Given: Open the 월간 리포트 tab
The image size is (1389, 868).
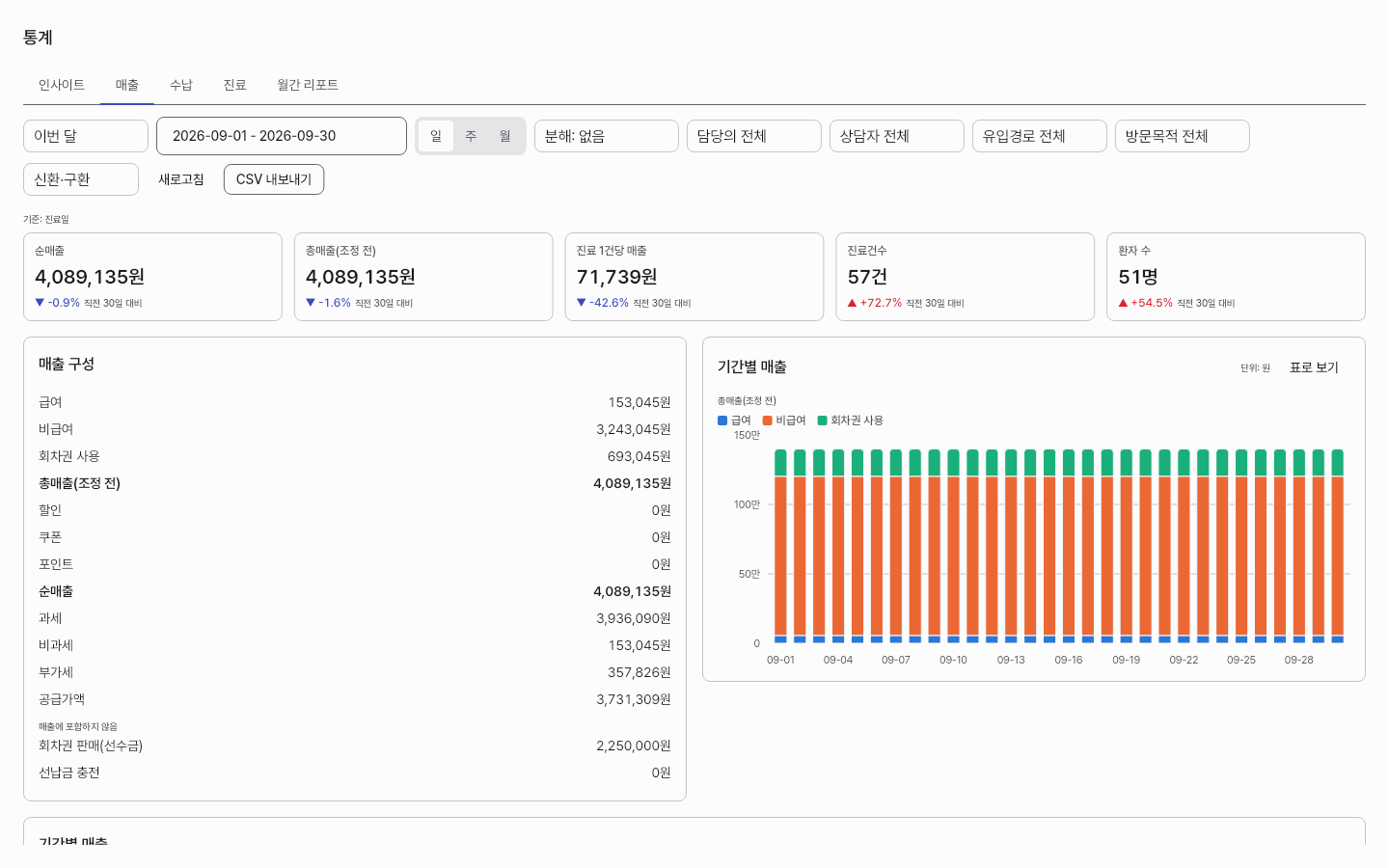Looking at the screenshot, I should coord(308,85).
